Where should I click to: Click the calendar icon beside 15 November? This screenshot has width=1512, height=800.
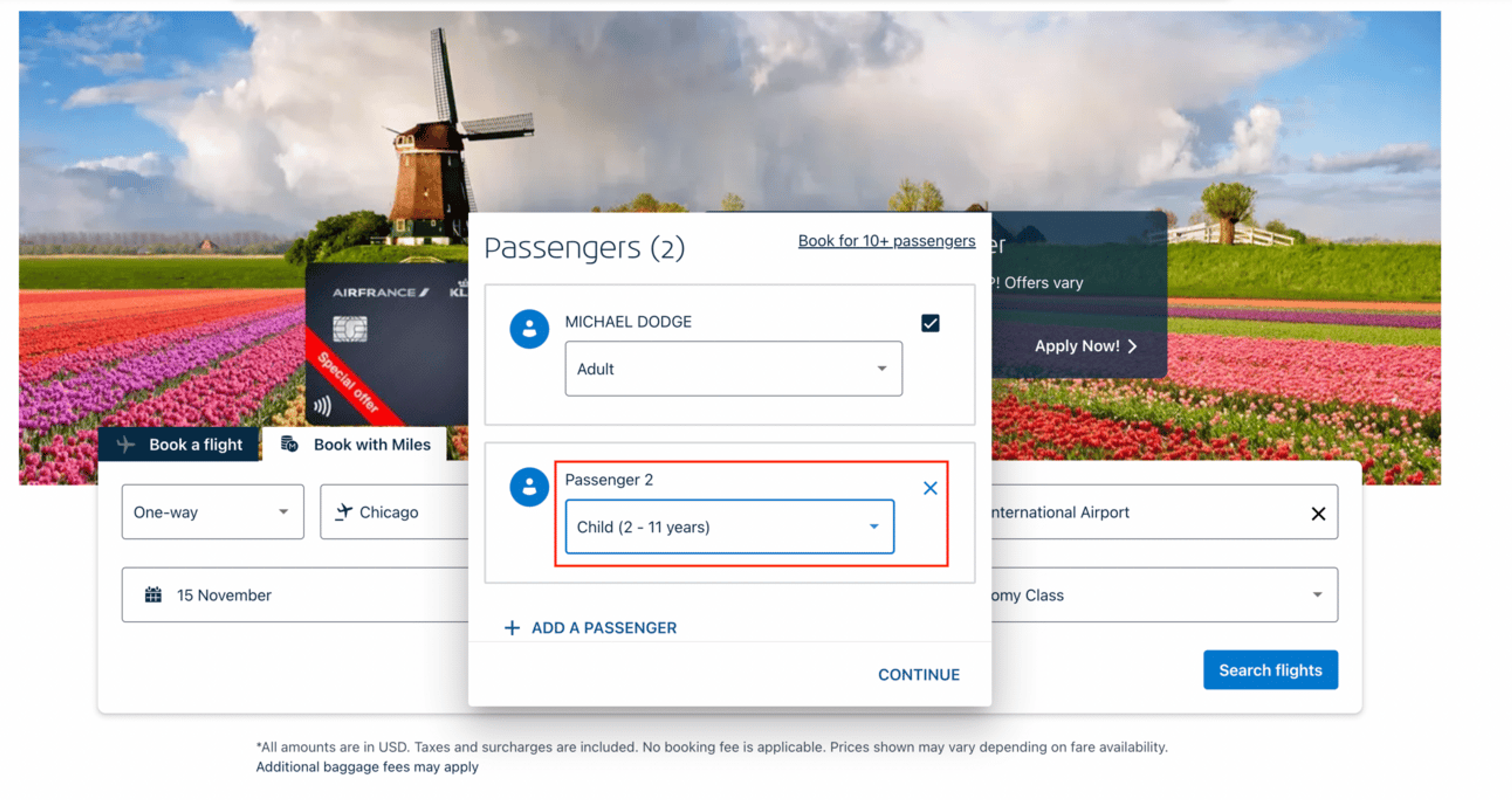tap(153, 595)
